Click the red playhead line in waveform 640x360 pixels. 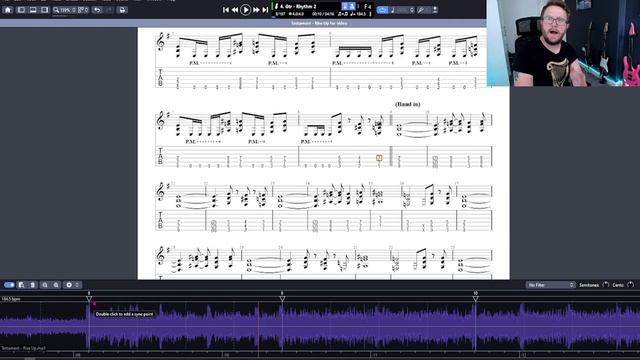(x=258, y=327)
